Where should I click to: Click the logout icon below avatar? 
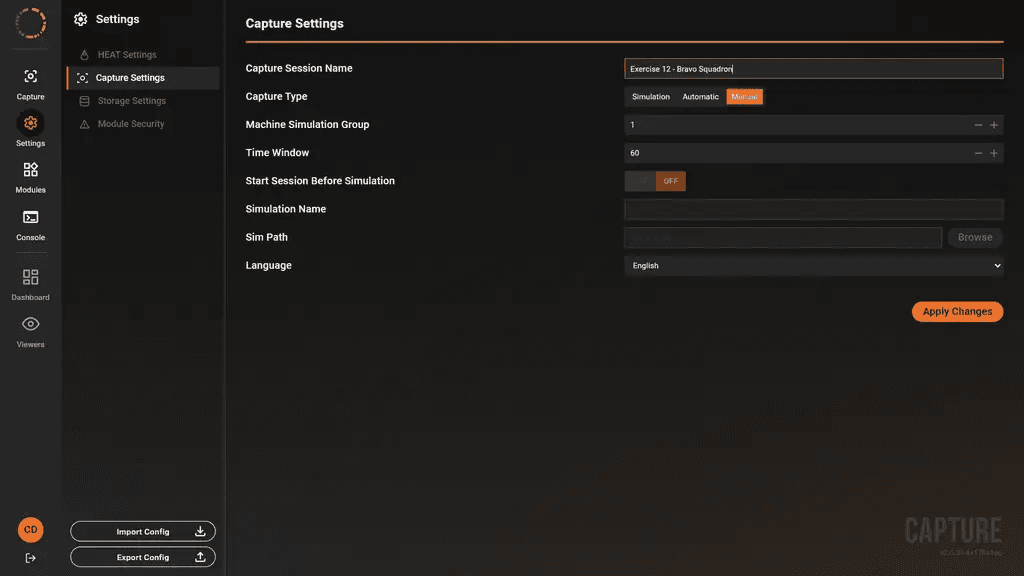[x=30, y=558]
